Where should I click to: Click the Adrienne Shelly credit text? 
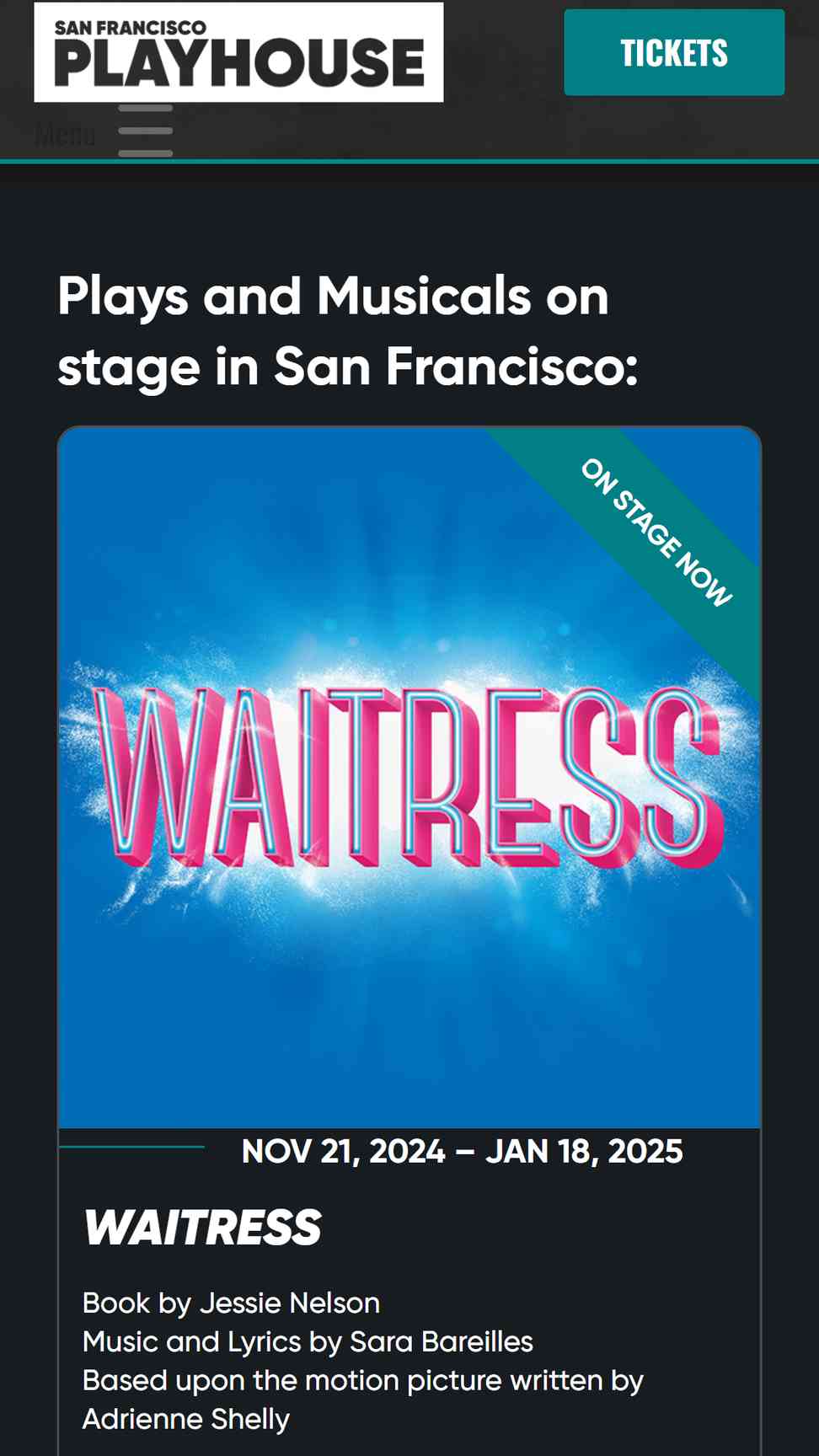(x=186, y=1420)
